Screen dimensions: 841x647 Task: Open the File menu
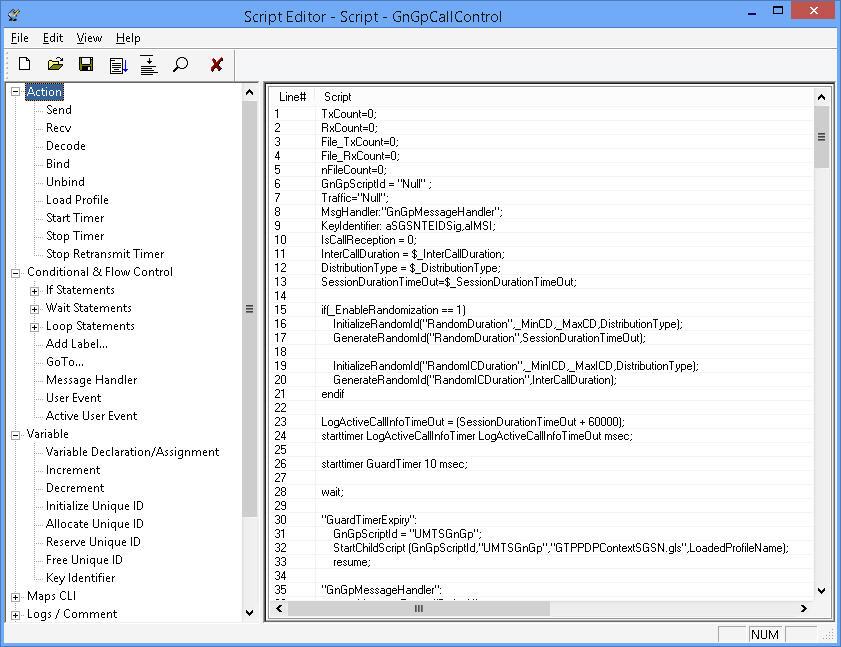tap(19, 38)
